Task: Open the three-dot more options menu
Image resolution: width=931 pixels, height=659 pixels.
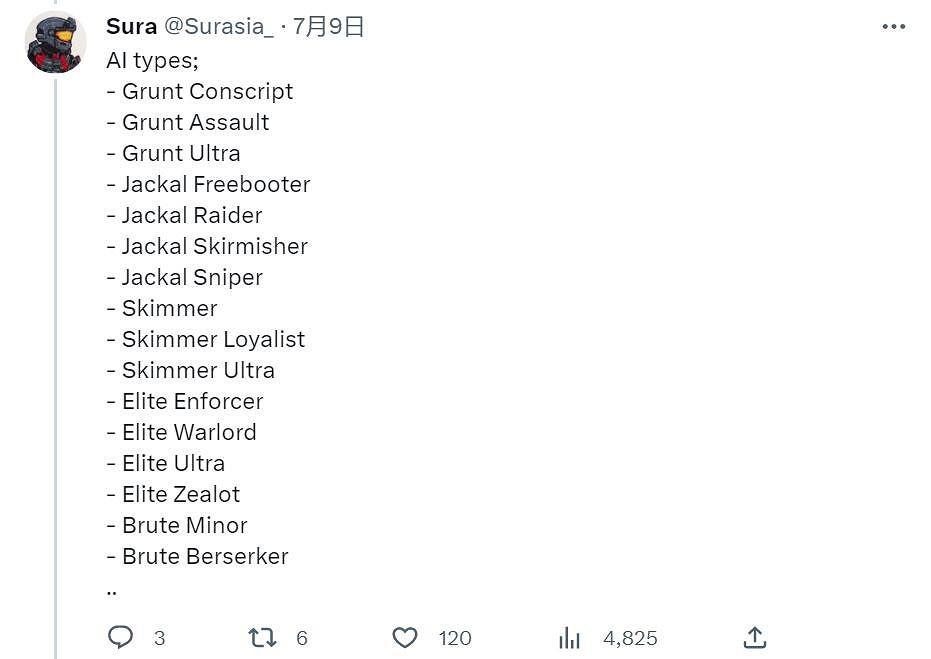Action: click(x=893, y=27)
